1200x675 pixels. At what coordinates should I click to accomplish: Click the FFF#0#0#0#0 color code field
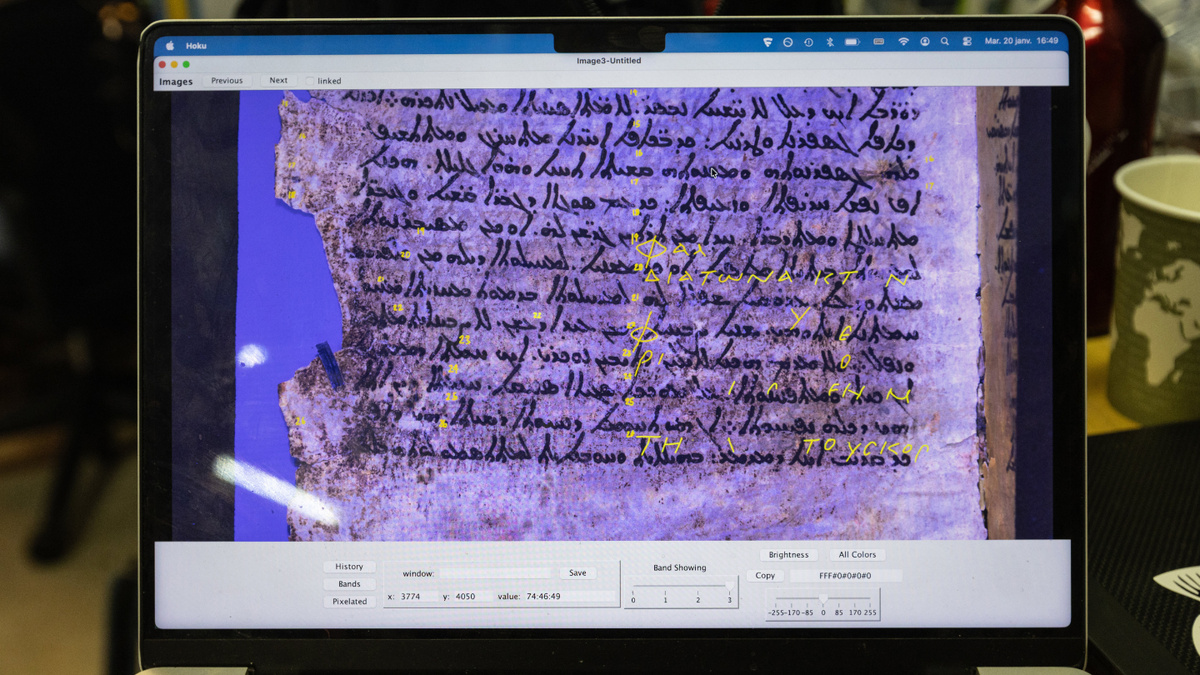[845, 575]
